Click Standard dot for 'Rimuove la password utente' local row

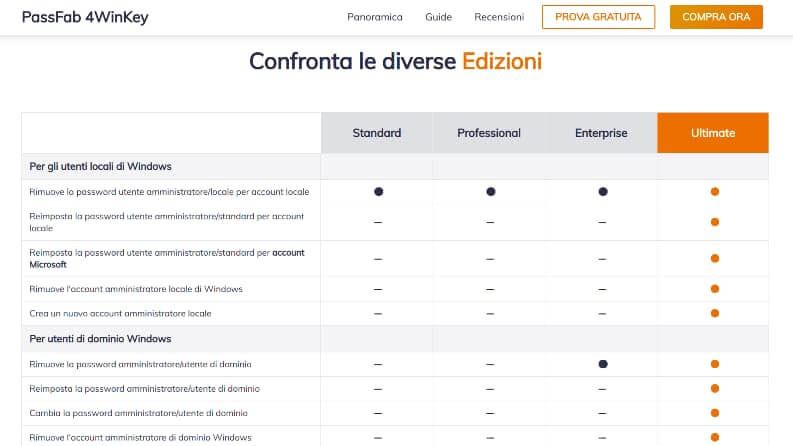click(378, 192)
